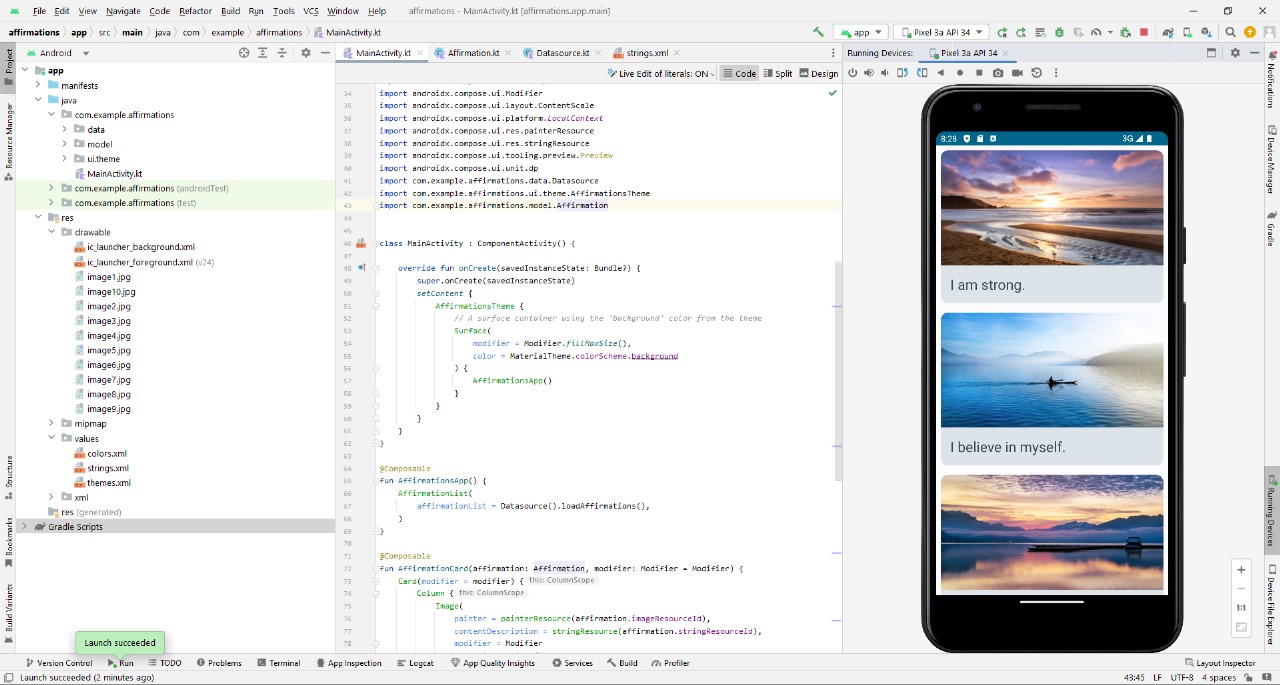The width and height of the screenshot is (1280, 685).
Task: Switch to strings.xml editor tab
Action: click(x=646, y=53)
